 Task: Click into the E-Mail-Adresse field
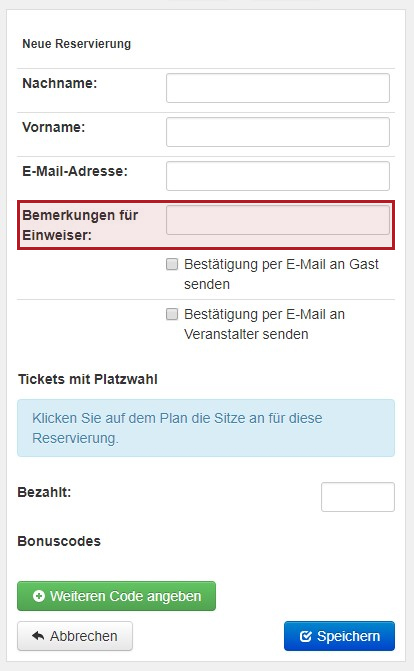pos(278,176)
